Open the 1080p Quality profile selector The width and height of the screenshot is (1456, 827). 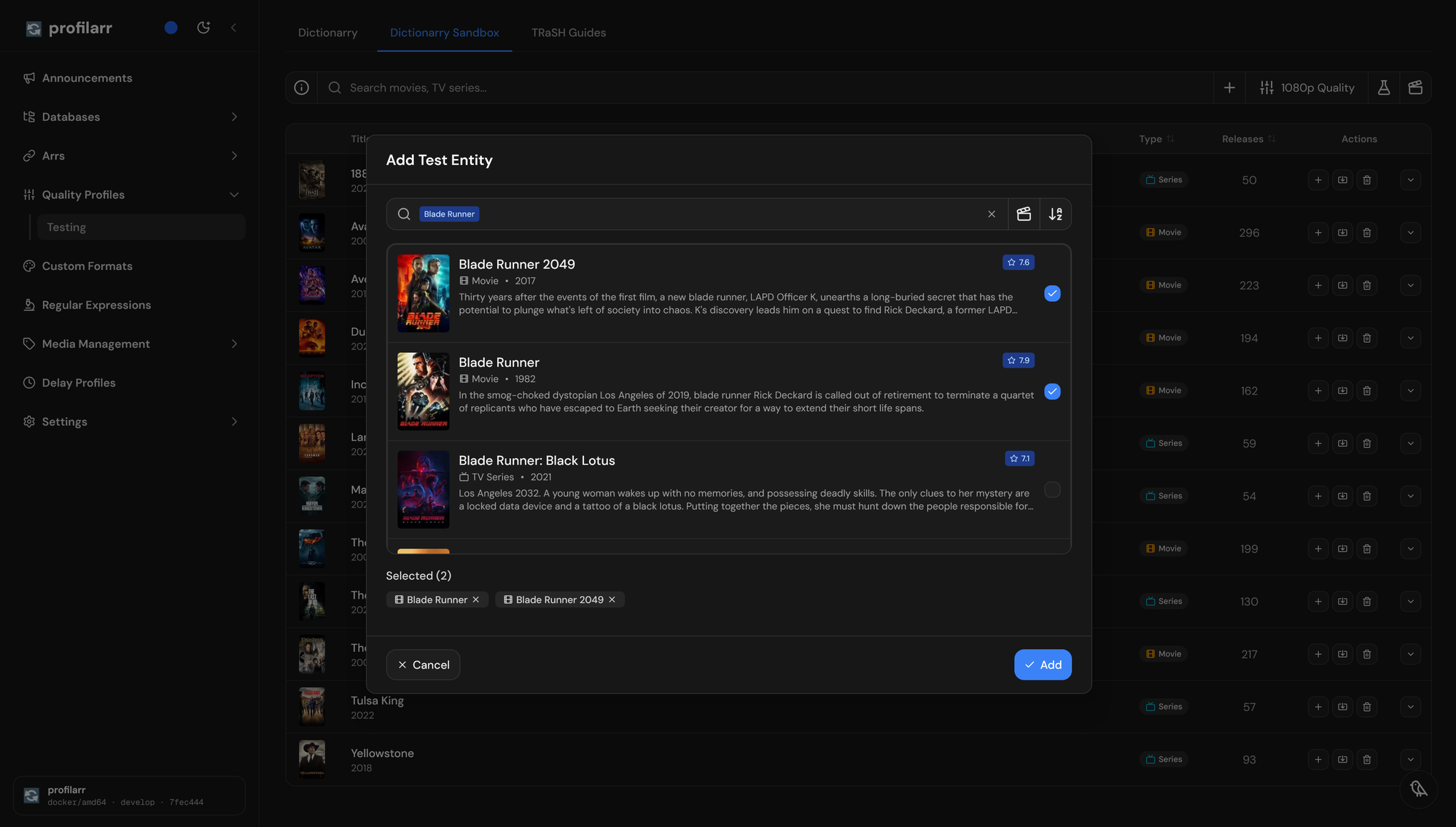pyautogui.click(x=1307, y=88)
